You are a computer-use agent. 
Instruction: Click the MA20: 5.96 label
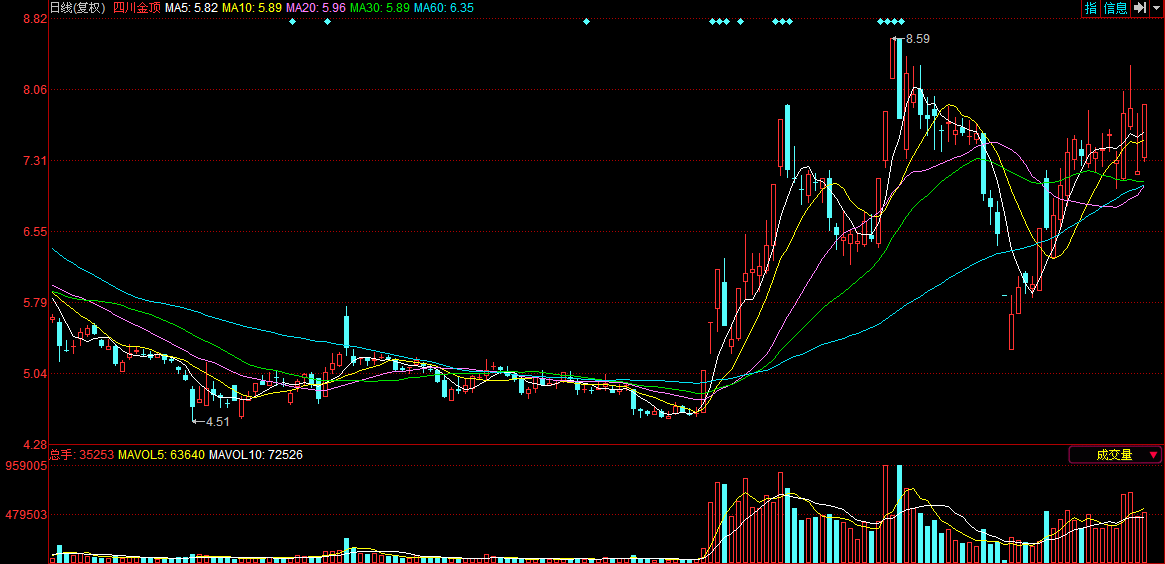coord(316,8)
